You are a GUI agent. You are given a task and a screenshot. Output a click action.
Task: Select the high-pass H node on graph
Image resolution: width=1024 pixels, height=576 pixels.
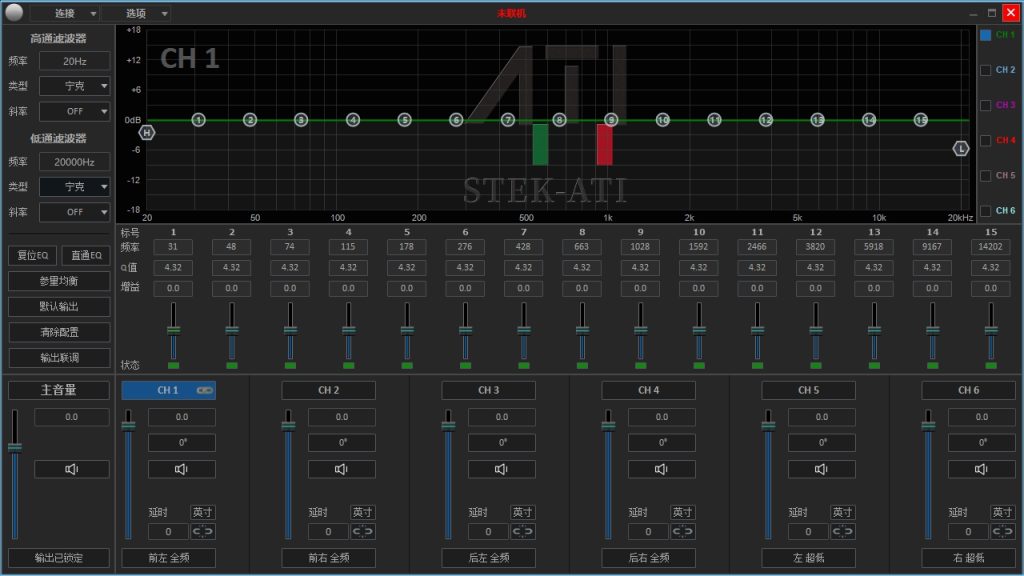(x=147, y=133)
